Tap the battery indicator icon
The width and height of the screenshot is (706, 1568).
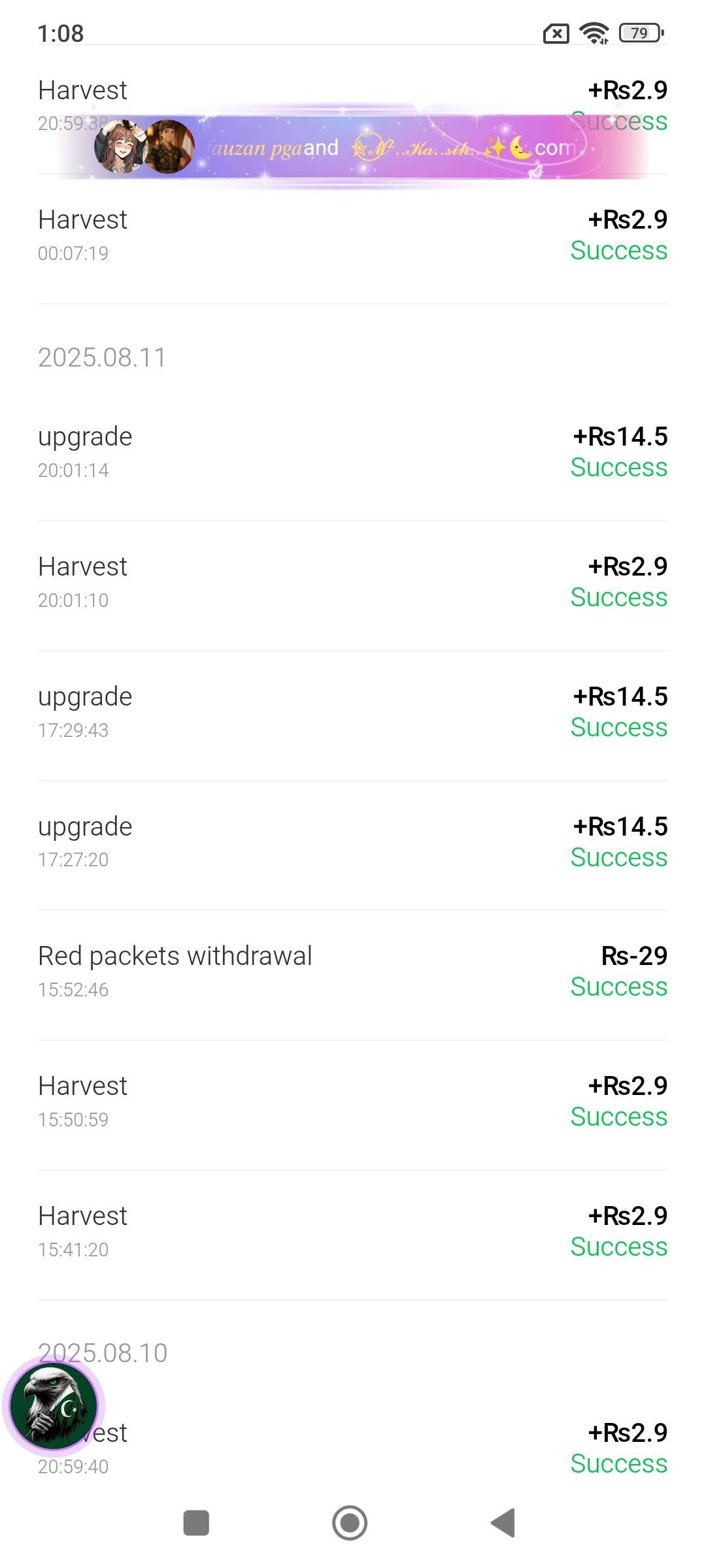(641, 33)
